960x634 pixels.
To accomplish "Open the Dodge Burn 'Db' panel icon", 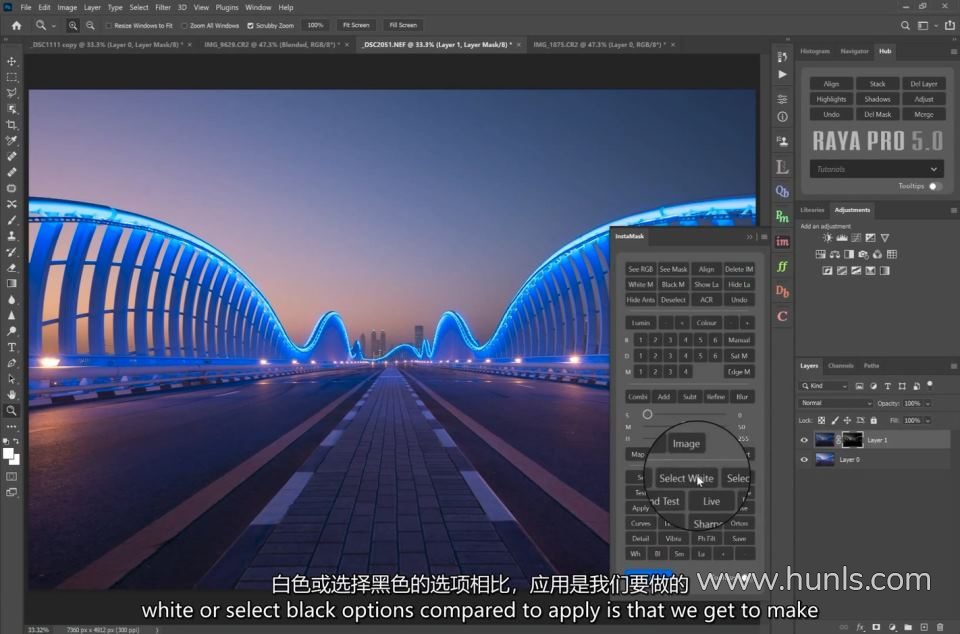I will coord(782,291).
